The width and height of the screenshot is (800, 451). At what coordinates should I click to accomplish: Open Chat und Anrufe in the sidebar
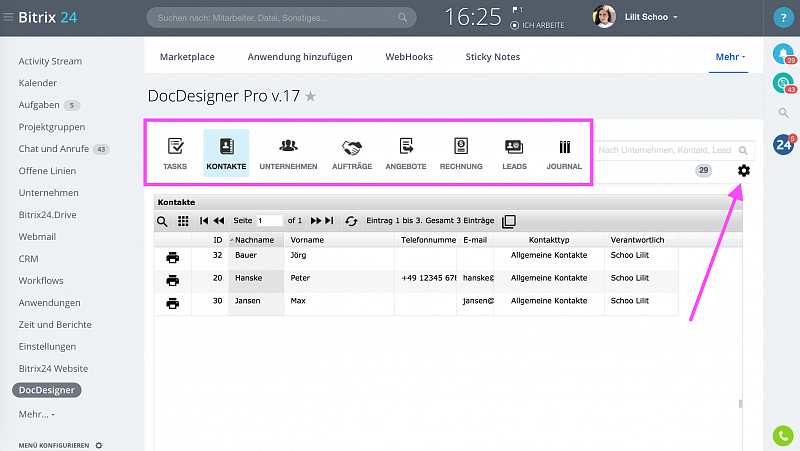coord(54,148)
